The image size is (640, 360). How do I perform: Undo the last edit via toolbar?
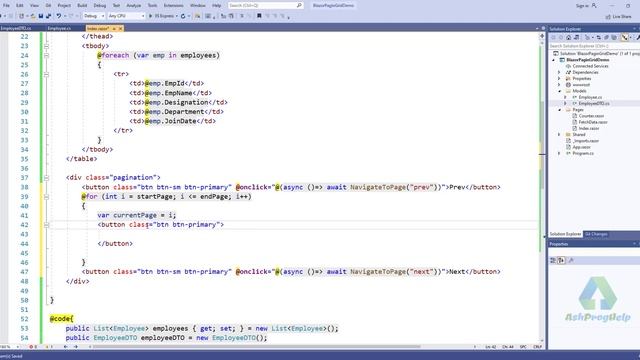(x=59, y=16)
